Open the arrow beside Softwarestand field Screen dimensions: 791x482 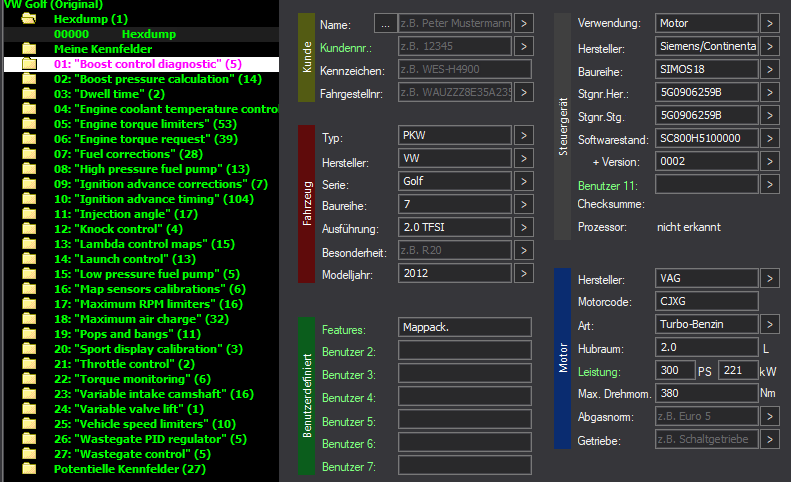(x=770, y=138)
